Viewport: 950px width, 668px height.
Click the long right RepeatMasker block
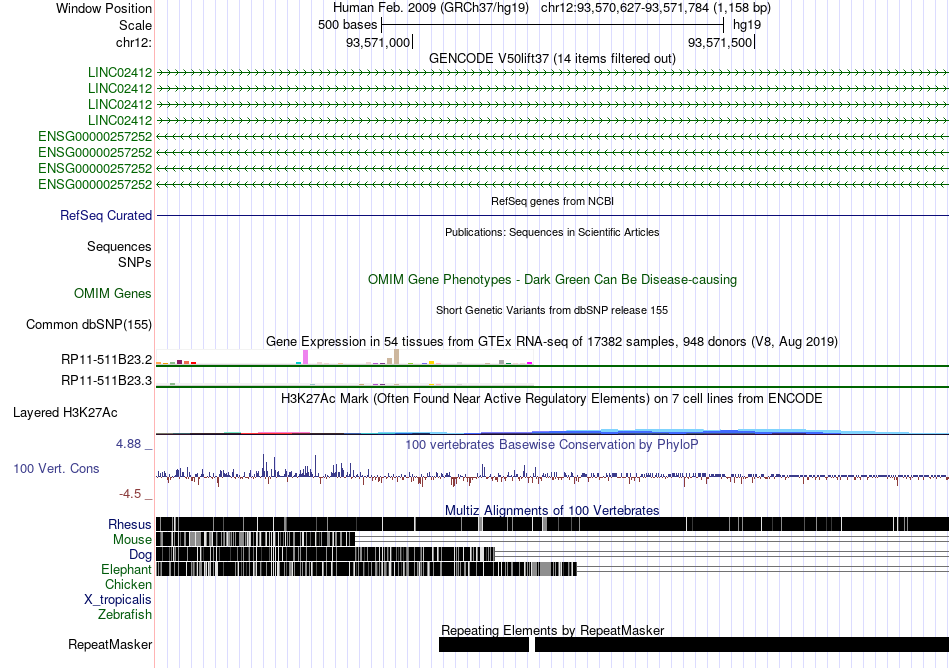[742, 645]
